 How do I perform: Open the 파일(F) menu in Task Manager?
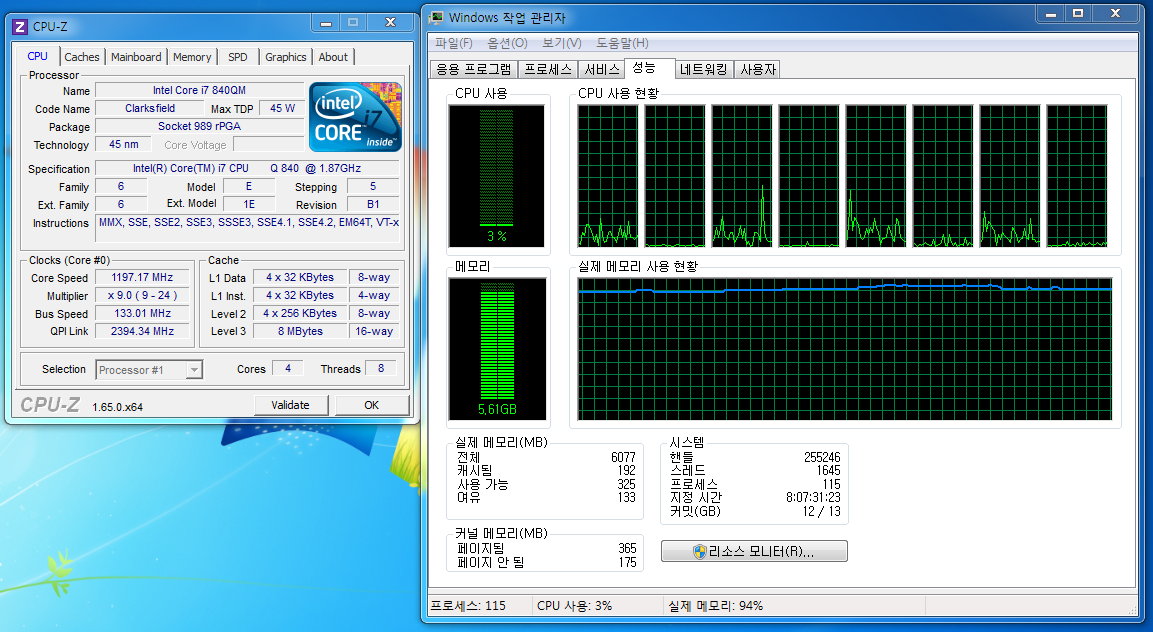[454, 43]
